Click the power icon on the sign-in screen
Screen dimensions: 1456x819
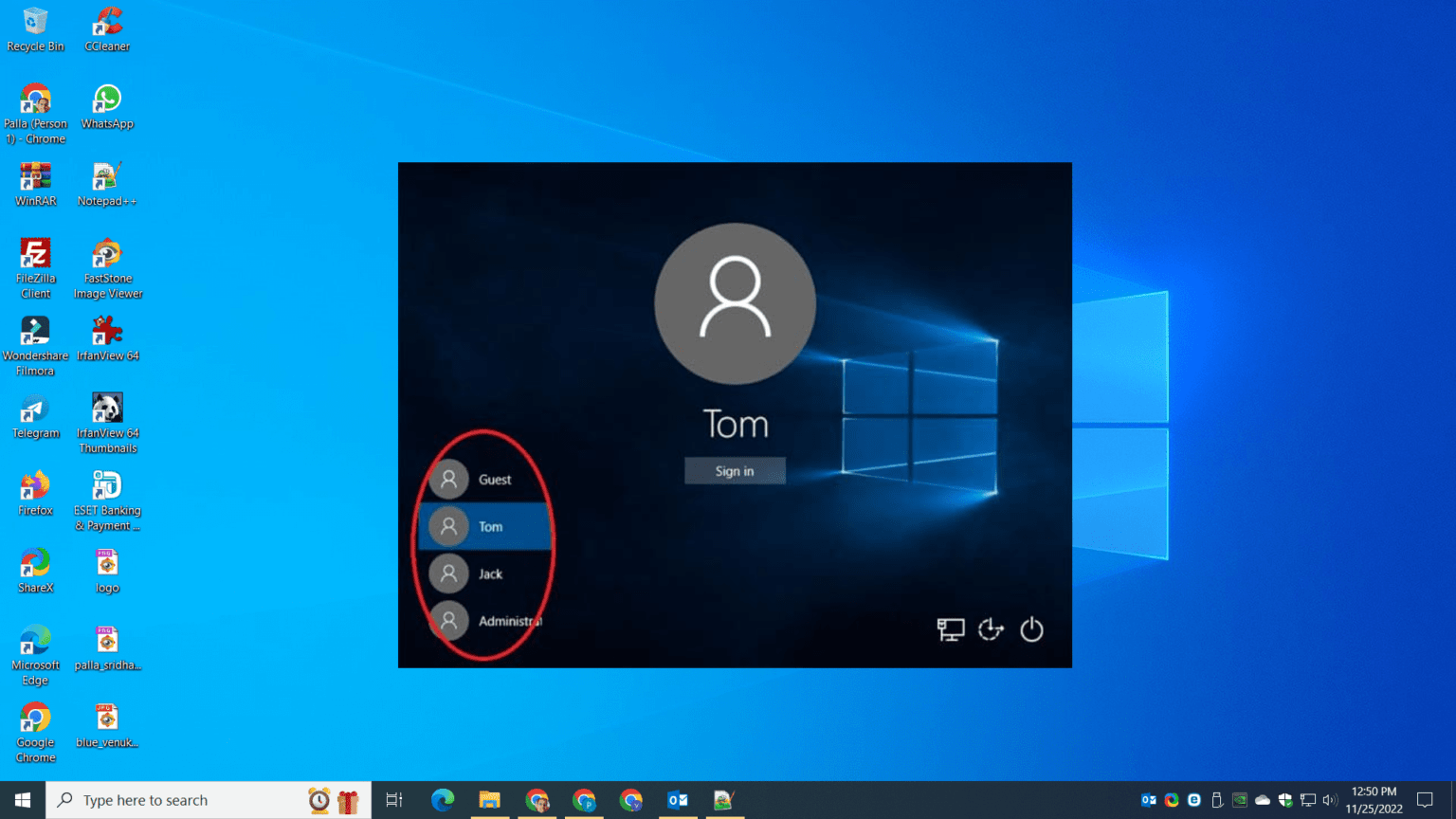click(1031, 629)
